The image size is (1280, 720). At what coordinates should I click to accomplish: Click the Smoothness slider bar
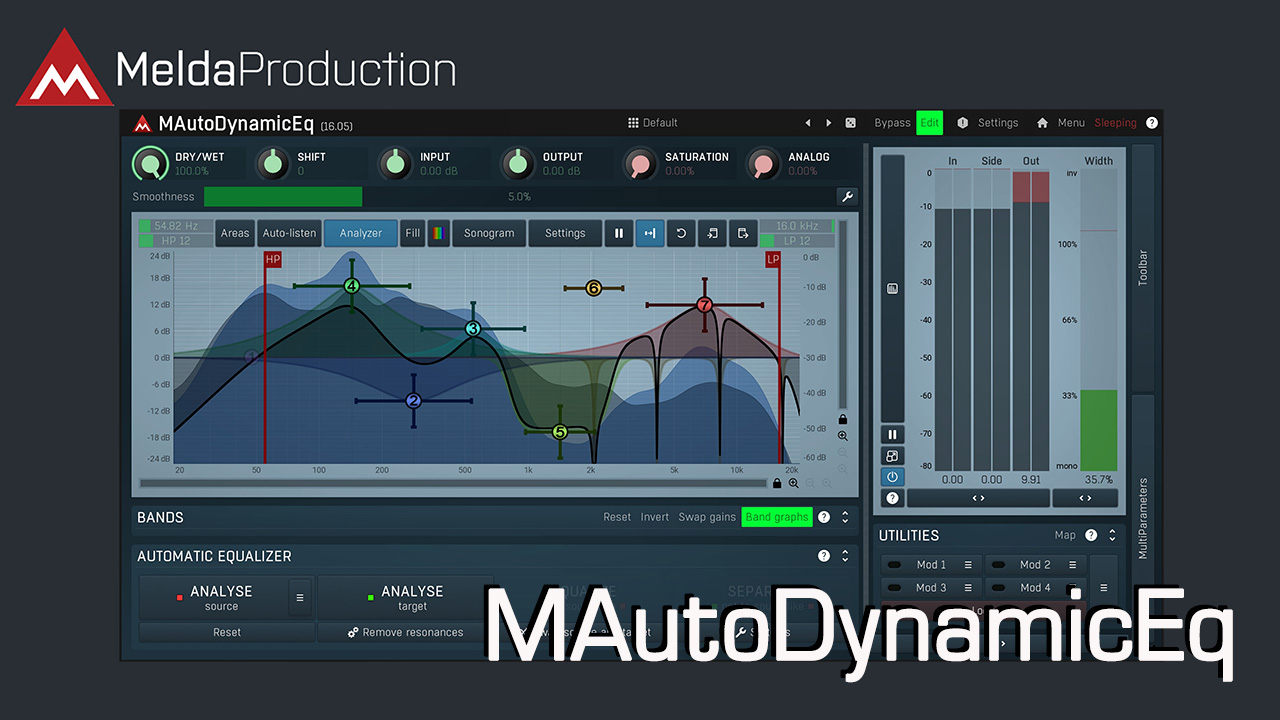519,197
